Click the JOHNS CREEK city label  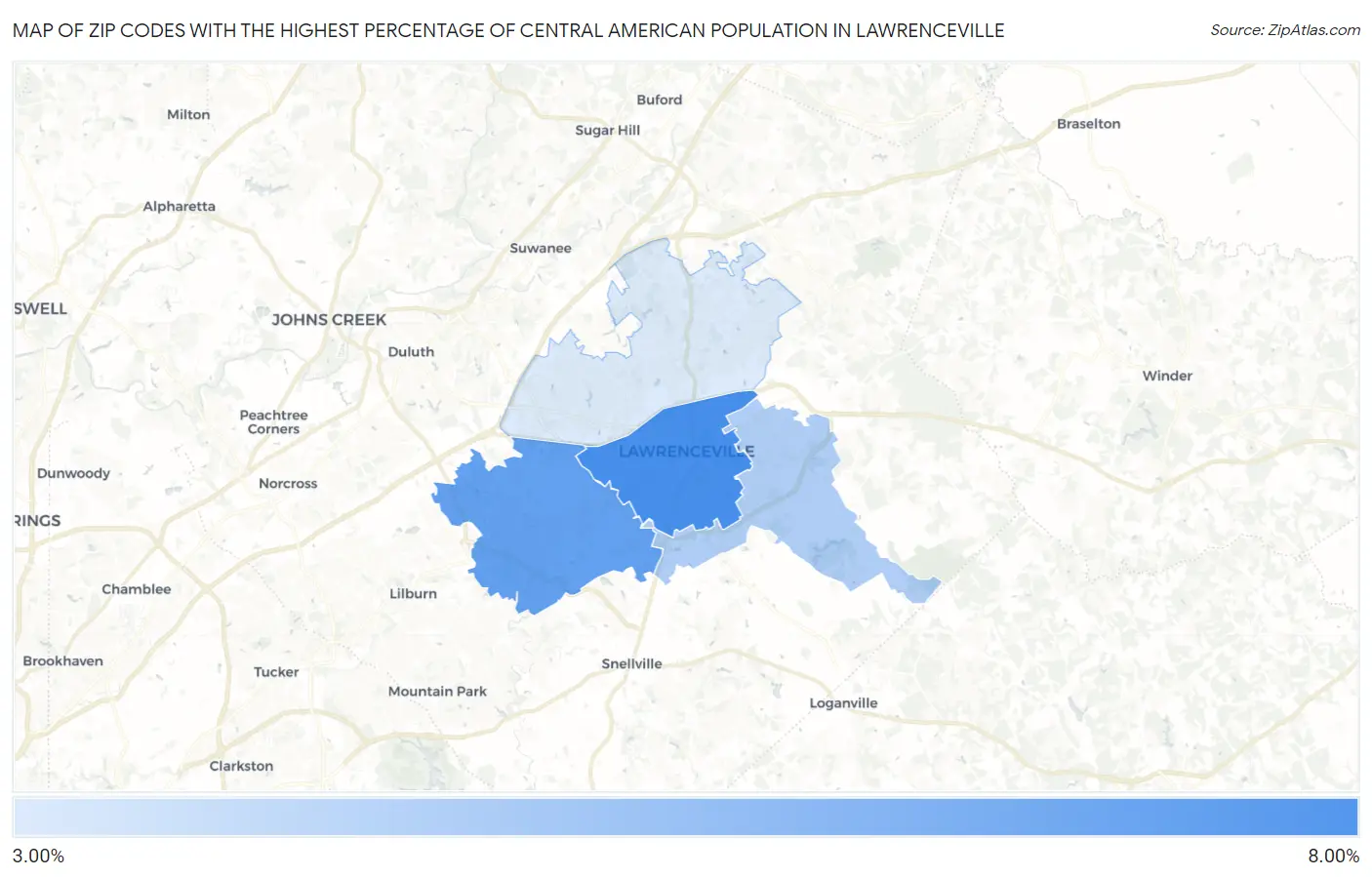[x=329, y=320]
